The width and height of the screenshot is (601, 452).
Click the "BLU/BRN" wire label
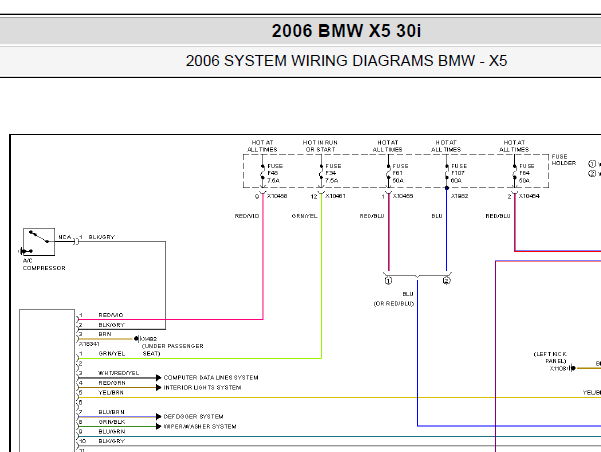(112, 412)
